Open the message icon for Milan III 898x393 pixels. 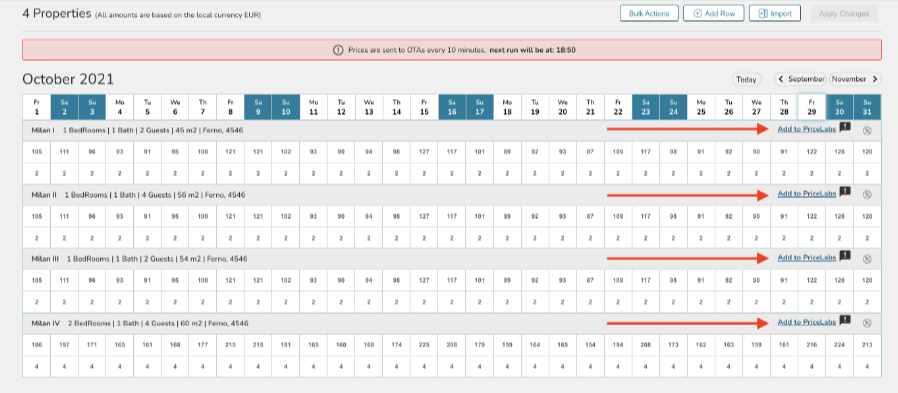[845, 256]
